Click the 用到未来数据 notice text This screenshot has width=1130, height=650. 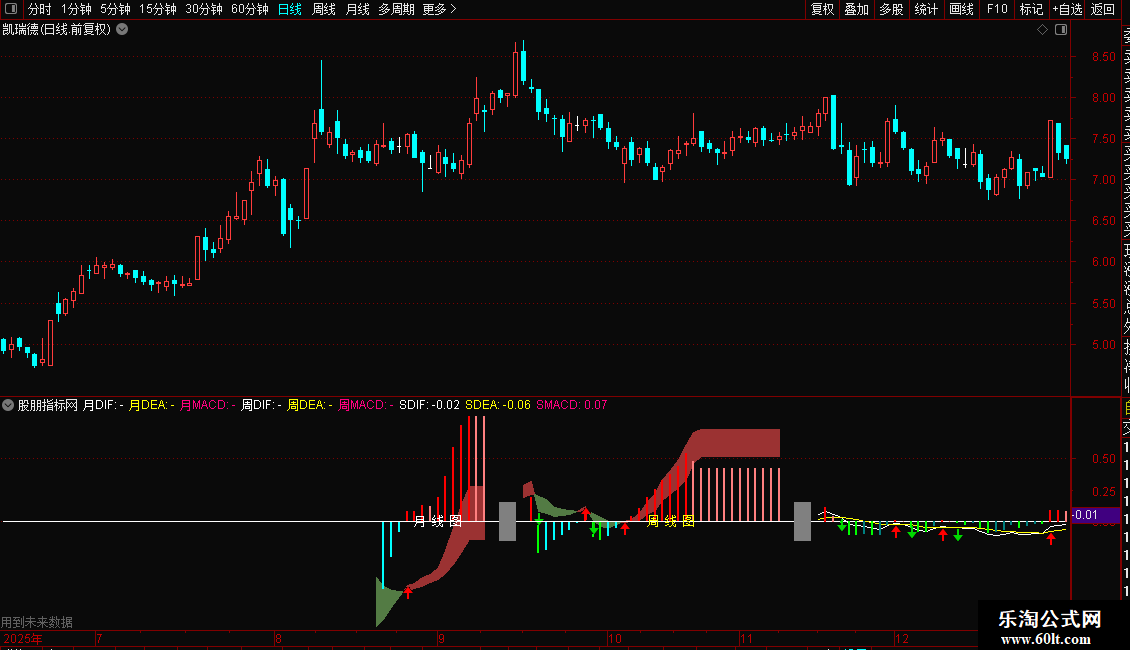coord(37,622)
